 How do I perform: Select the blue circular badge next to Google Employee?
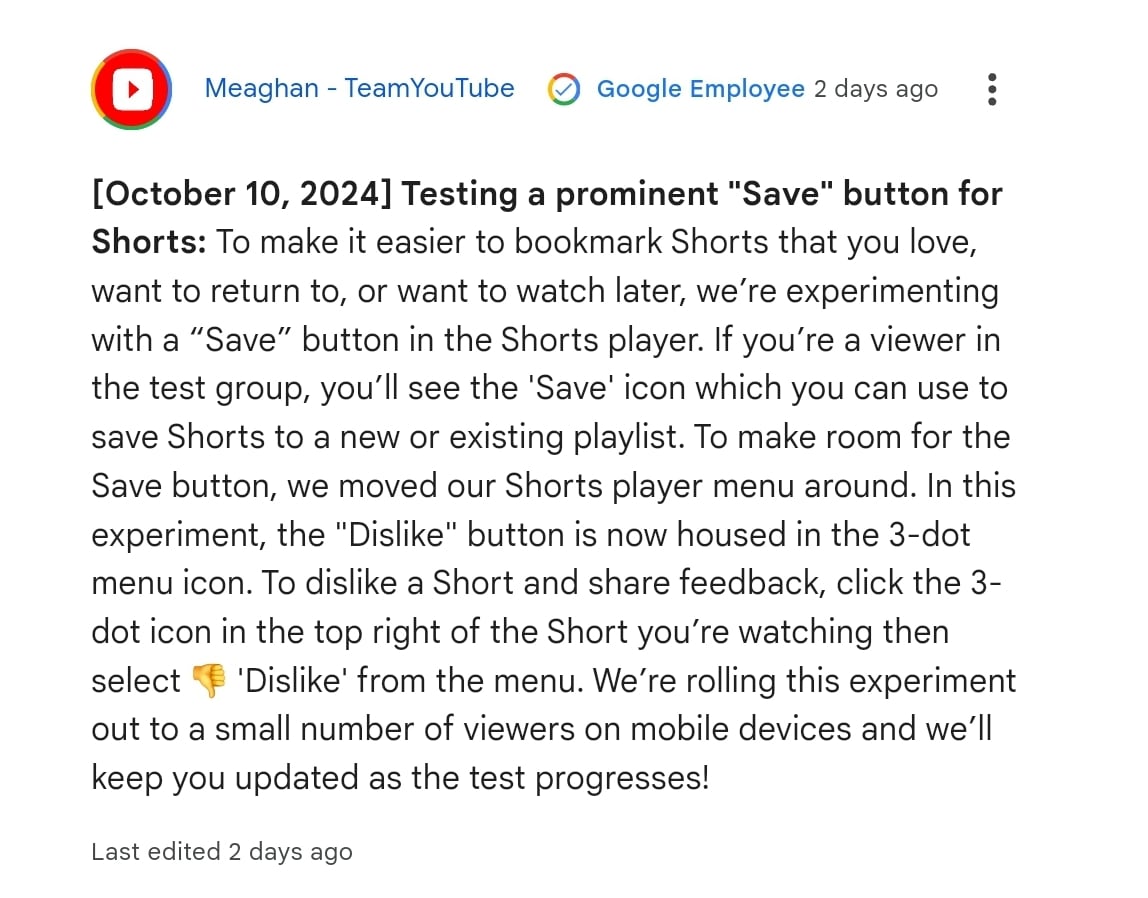click(564, 89)
